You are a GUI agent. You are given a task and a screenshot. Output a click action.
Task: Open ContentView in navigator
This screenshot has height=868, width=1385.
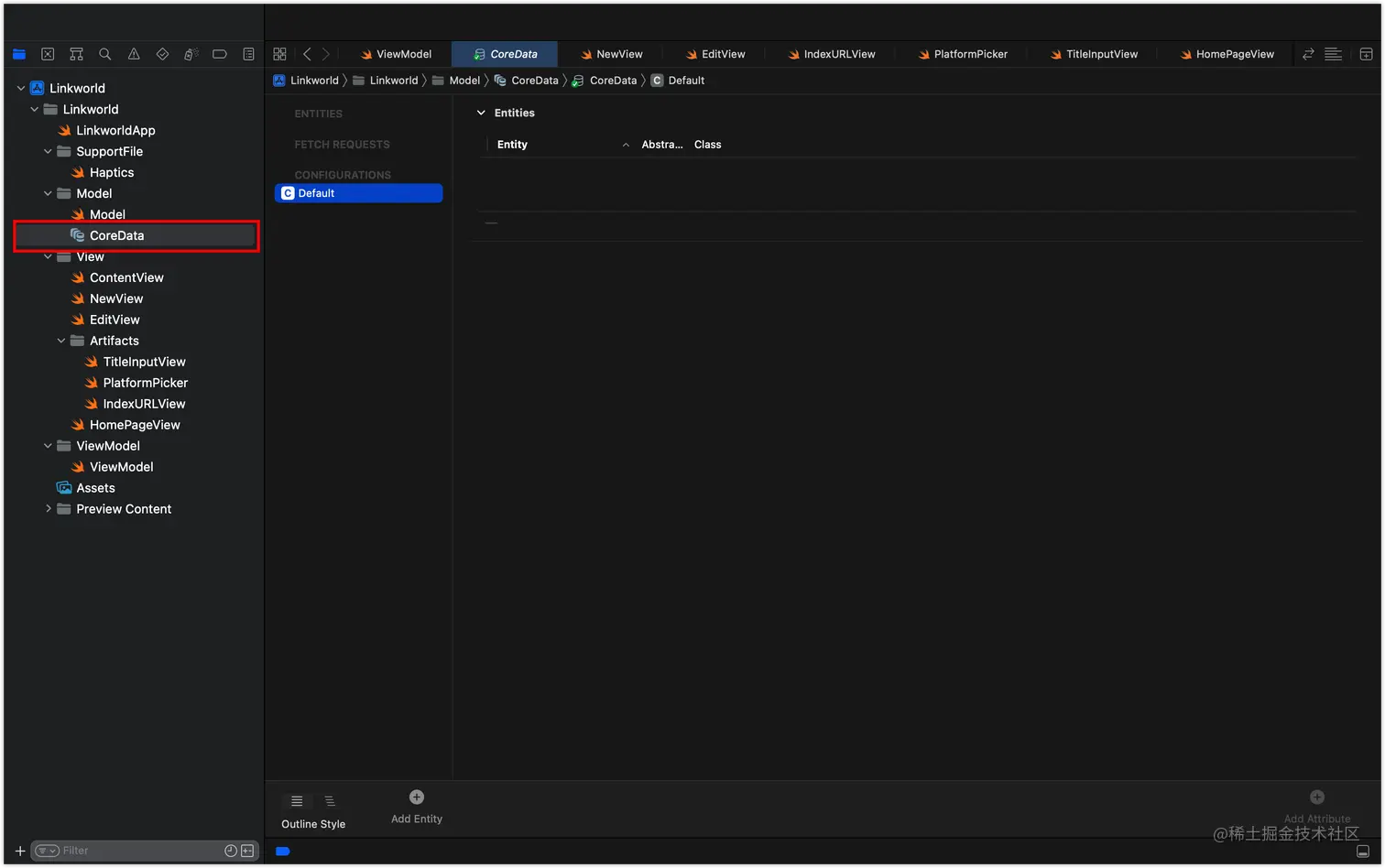(117, 277)
